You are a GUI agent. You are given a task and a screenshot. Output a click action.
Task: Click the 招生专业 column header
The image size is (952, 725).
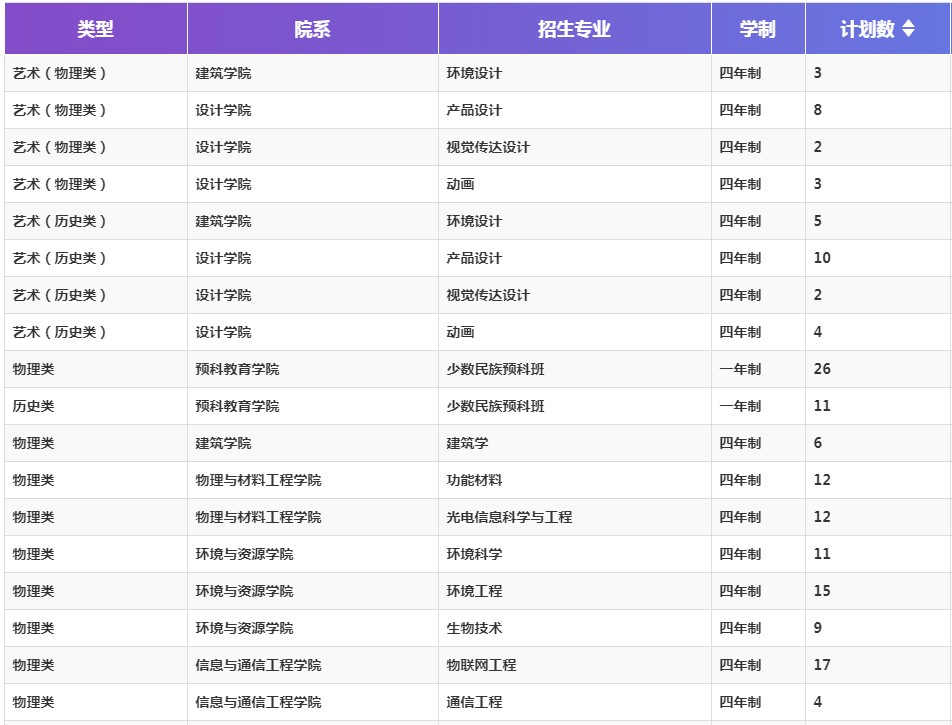tap(574, 29)
